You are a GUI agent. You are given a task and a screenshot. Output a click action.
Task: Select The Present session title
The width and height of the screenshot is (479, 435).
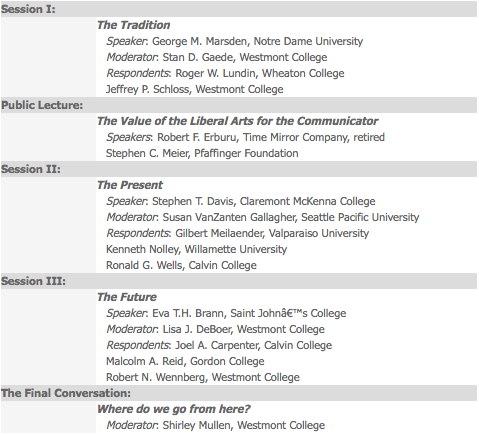130,185
